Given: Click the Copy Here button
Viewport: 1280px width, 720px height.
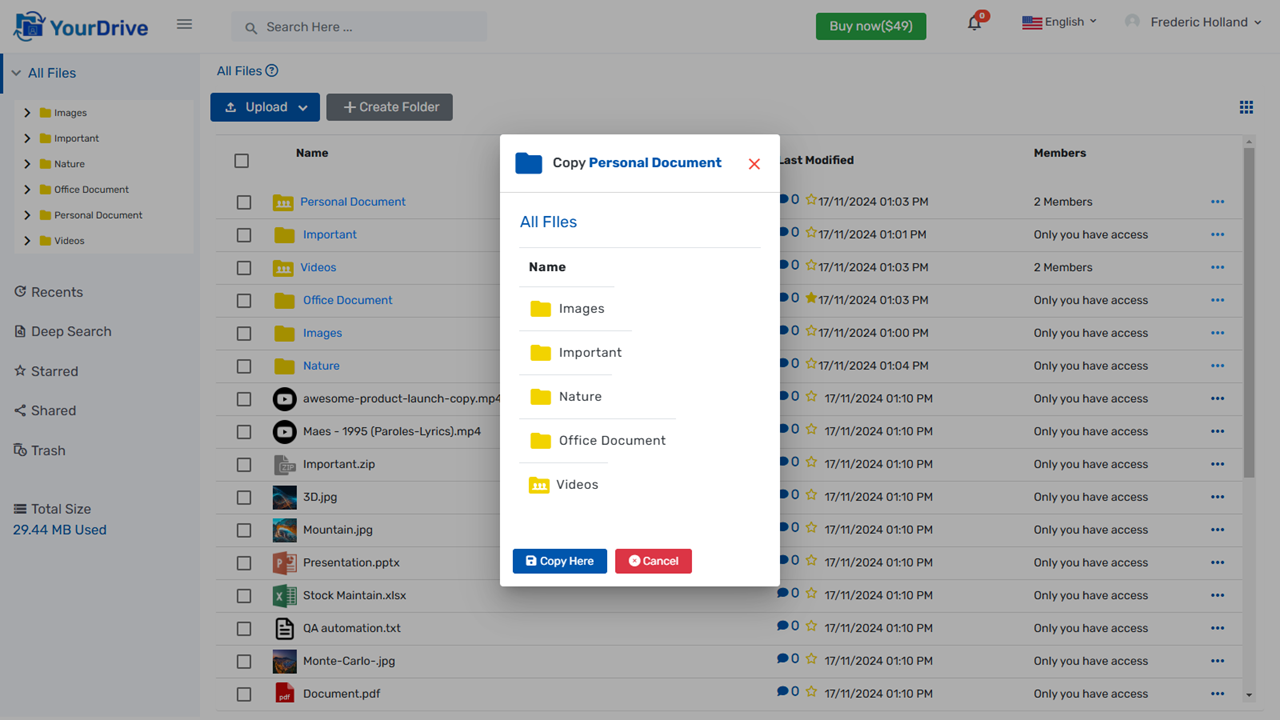Looking at the screenshot, I should [559, 561].
